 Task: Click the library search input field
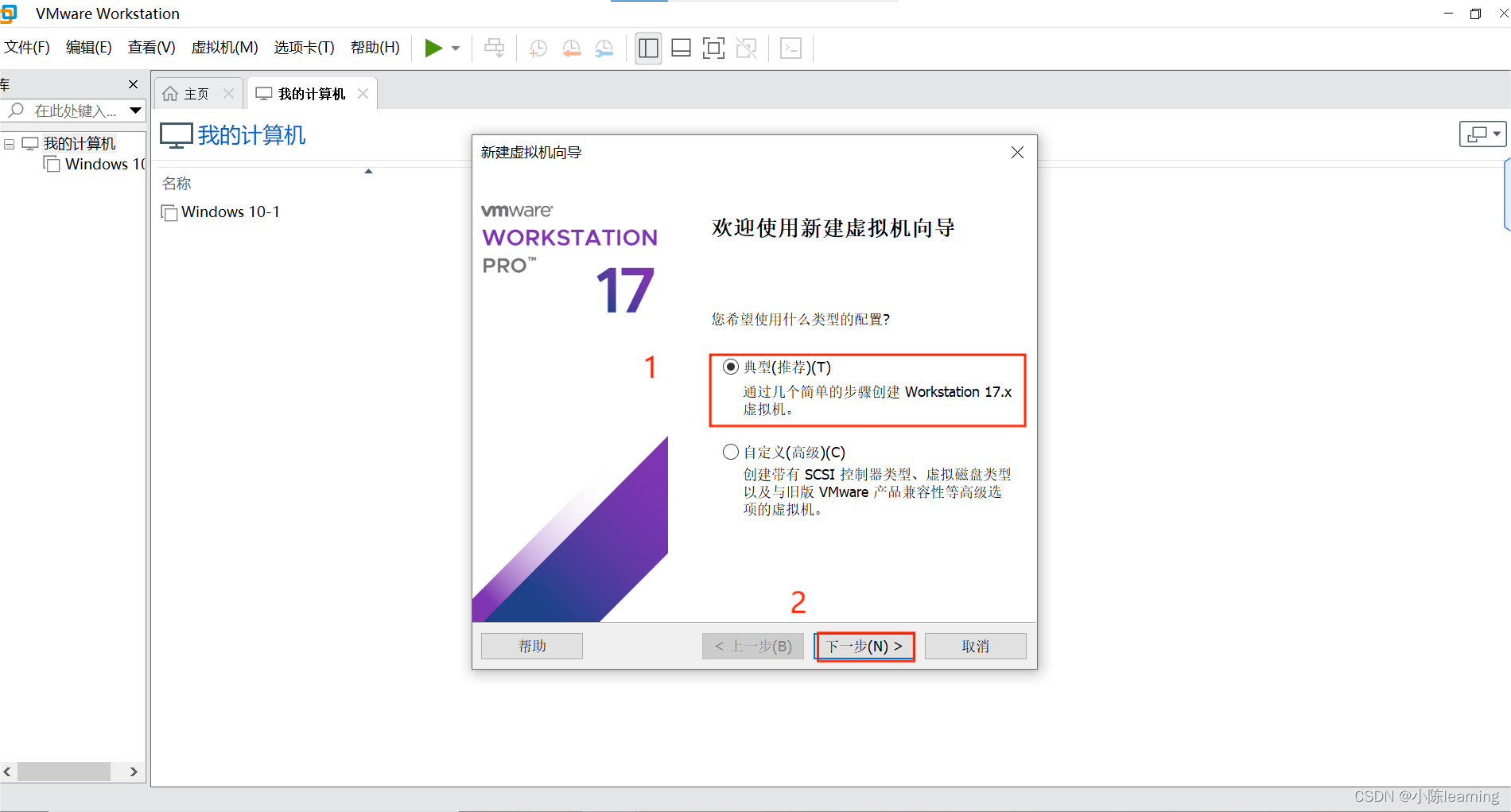point(64,111)
